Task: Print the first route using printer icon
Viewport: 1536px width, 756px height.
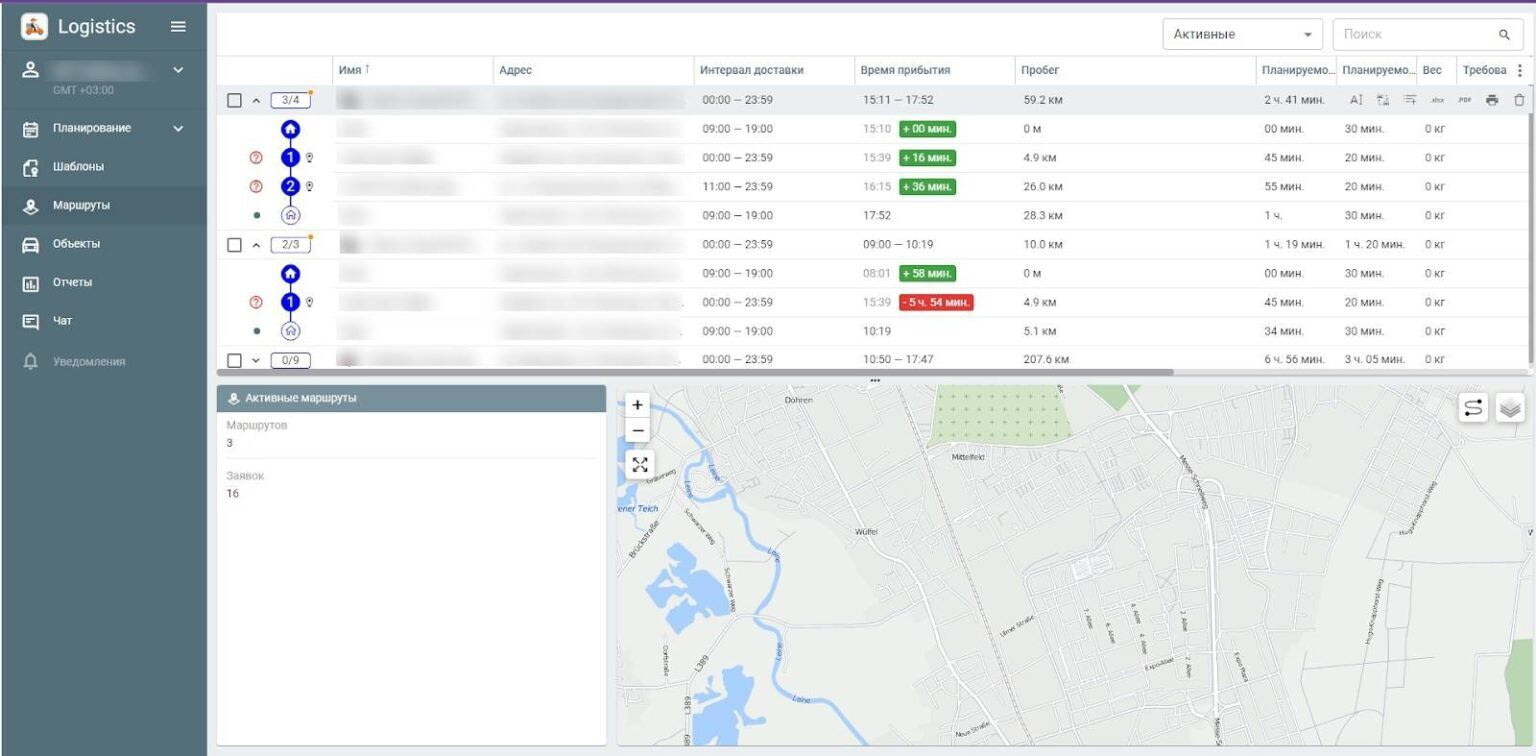Action: click(x=1492, y=100)
